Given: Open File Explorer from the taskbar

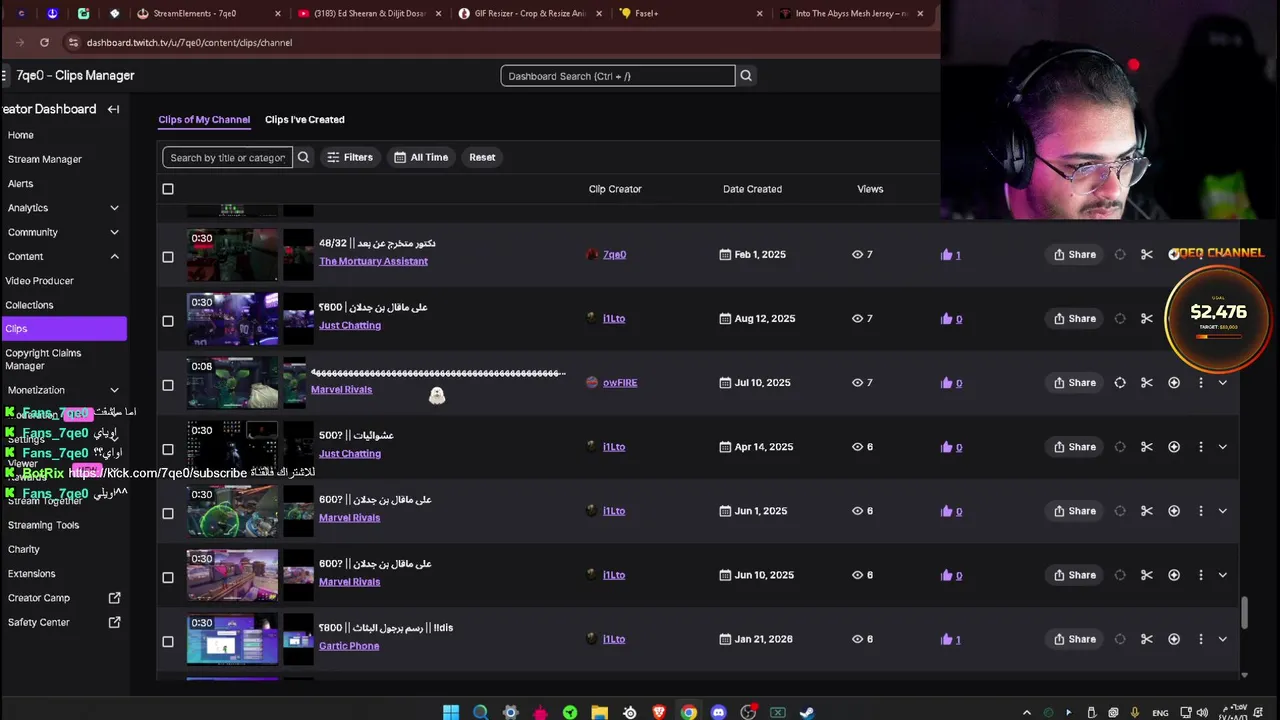Looking at the screenshot, I should tap(599, 712).
